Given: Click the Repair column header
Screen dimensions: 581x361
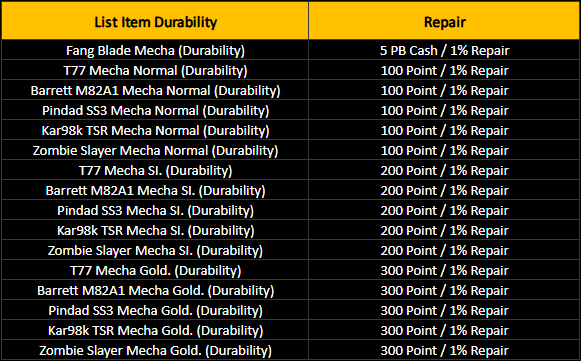Looking at the screenshot, I should coord(445,22).
